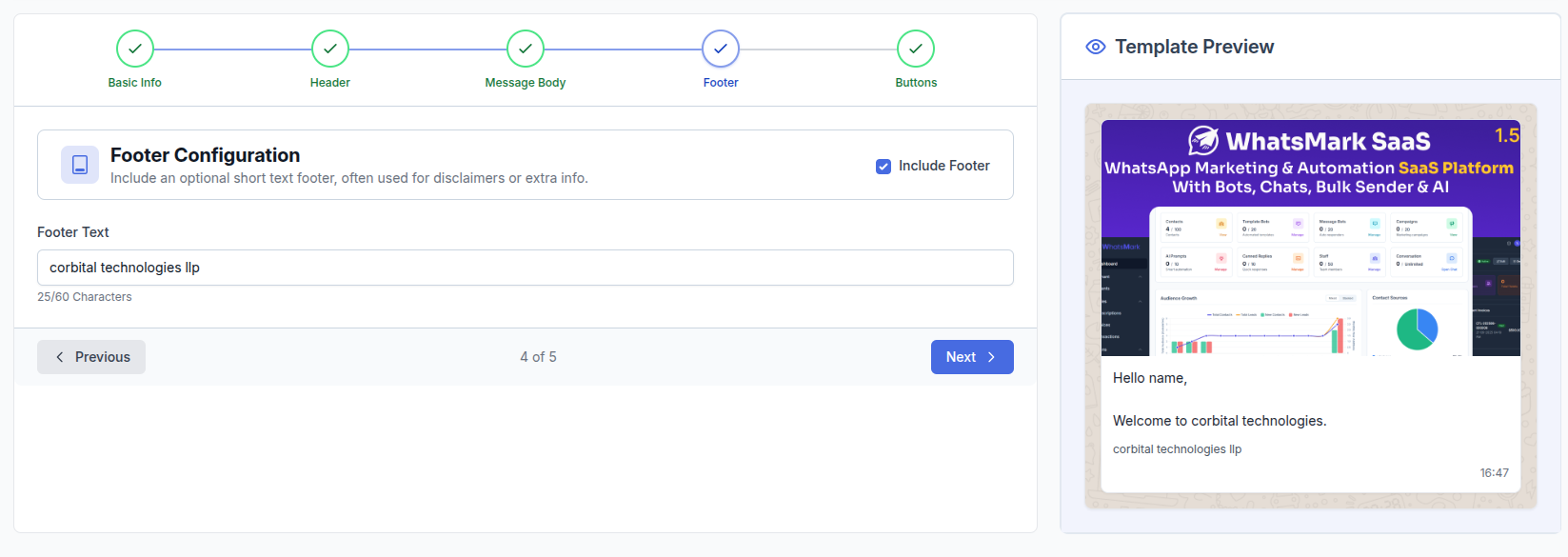Click the Message Body step checkmark circle
The height and width of the screenshot is (557, 1568).
[x=526, y=49]
